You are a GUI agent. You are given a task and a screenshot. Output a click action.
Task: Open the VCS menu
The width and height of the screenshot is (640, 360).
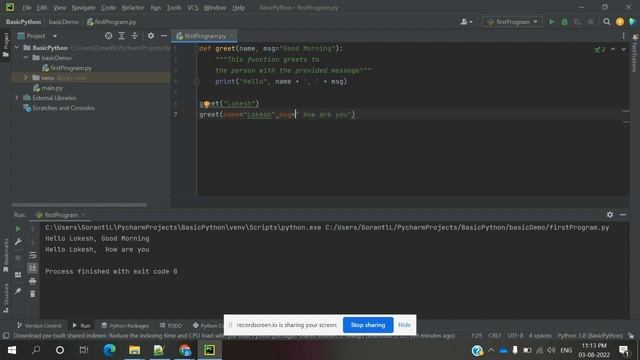[193, 8]
